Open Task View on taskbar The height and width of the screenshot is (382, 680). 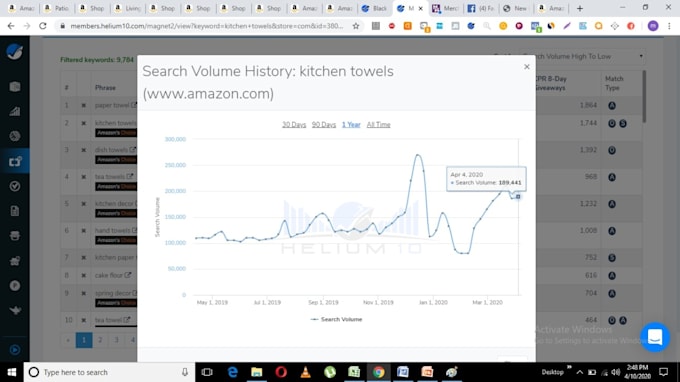click(207, 372)
